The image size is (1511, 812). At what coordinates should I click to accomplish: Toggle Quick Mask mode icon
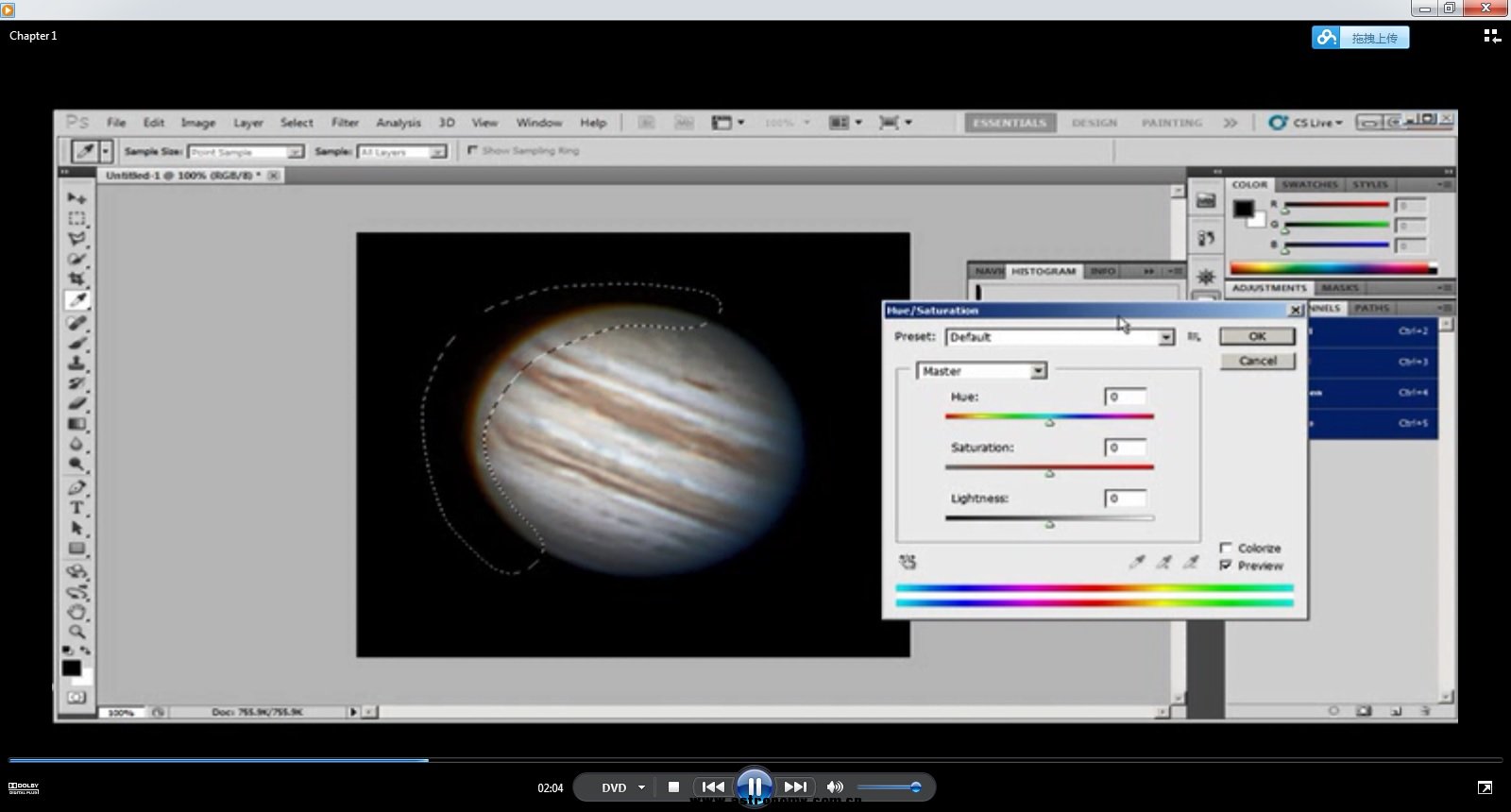(76, 697)
